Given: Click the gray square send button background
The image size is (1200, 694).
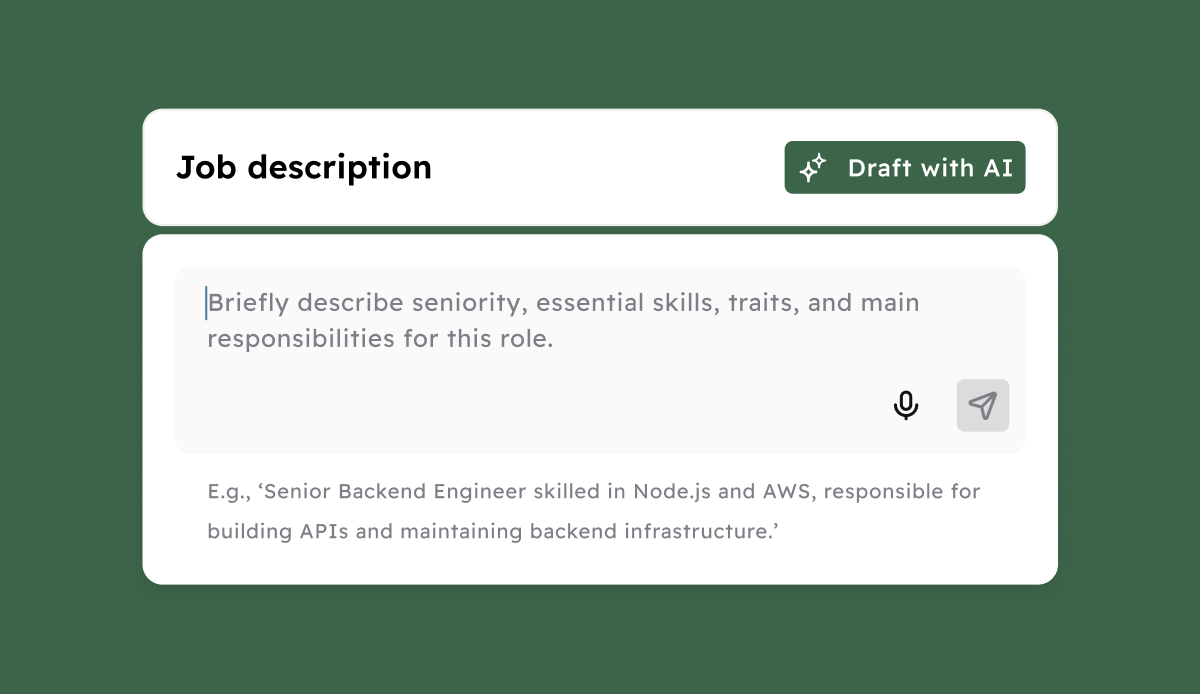Looking at the screenshot, I should click(x=983, y=405).
